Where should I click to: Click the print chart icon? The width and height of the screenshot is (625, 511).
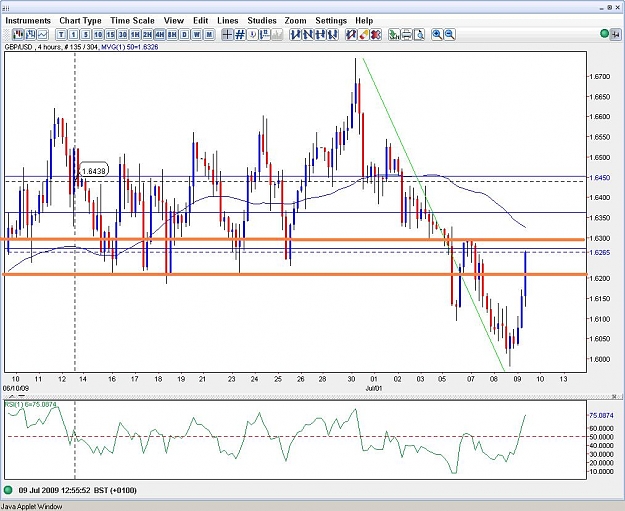tap(407, 35)
